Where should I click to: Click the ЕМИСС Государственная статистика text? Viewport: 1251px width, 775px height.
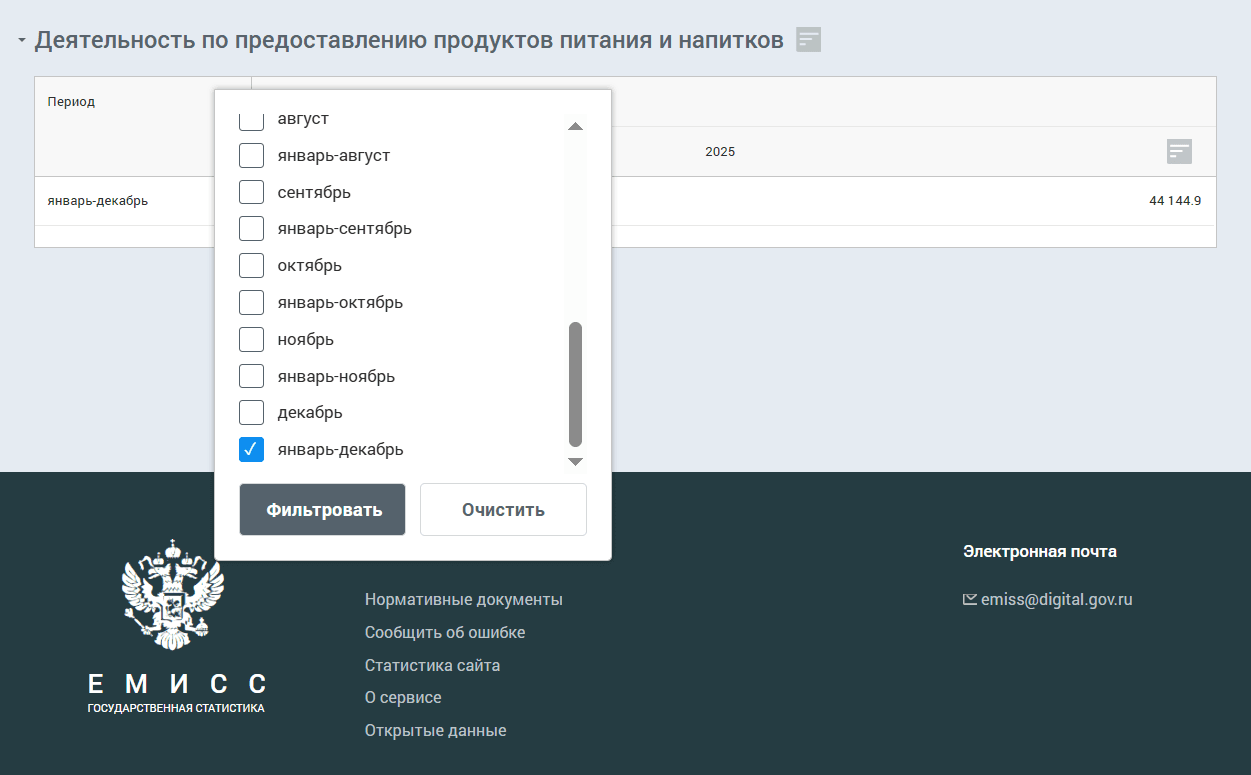click(177, 693)
